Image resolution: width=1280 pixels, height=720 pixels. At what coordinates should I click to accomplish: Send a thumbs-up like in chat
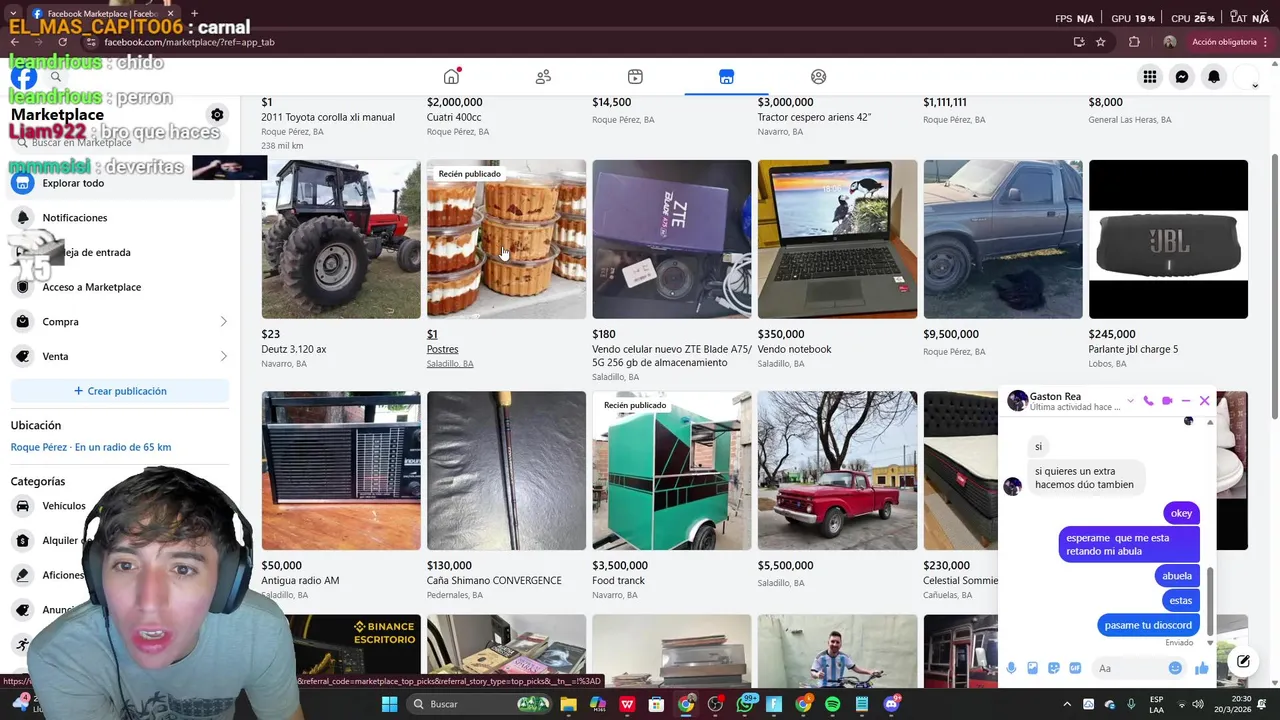[1201, 668]
